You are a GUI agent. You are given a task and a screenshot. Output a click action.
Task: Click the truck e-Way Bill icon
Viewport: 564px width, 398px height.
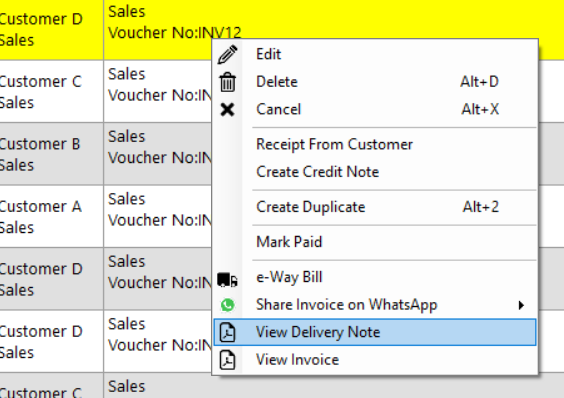pos(227,279)
